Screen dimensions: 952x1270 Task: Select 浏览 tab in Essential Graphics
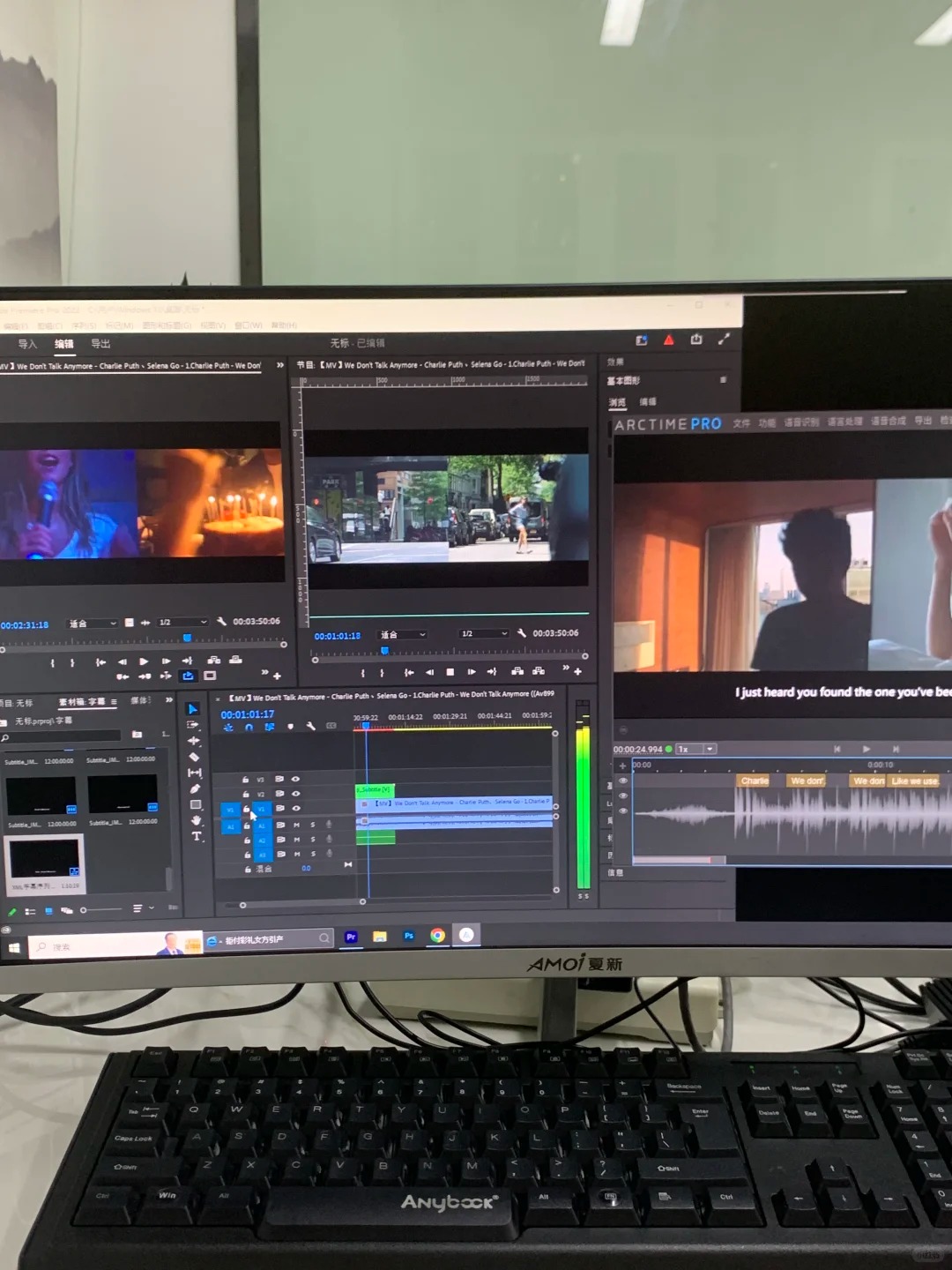pyautogui.click(x=617, y=402)
